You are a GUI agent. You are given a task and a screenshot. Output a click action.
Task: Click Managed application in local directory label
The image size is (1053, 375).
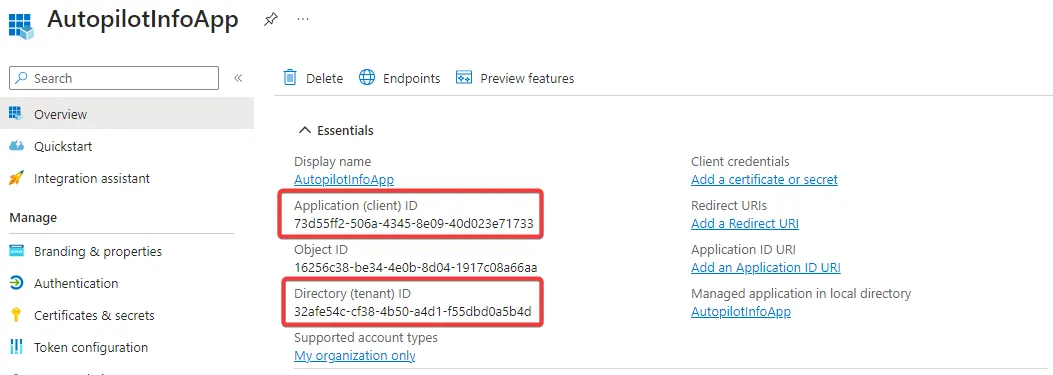click(801, 294)
